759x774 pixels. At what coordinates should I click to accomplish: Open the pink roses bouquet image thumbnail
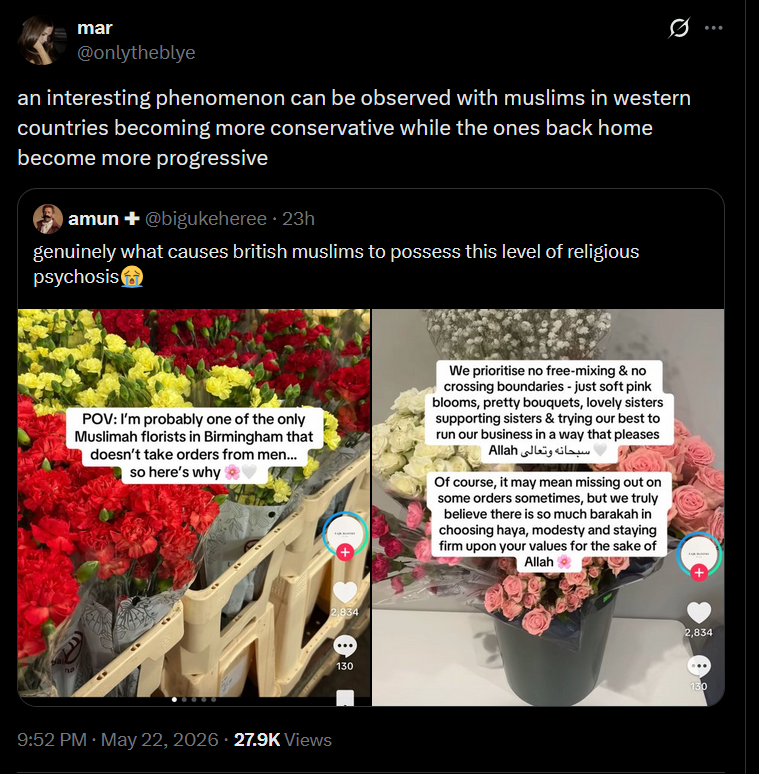pyautogui.click(x=548, y=507)
